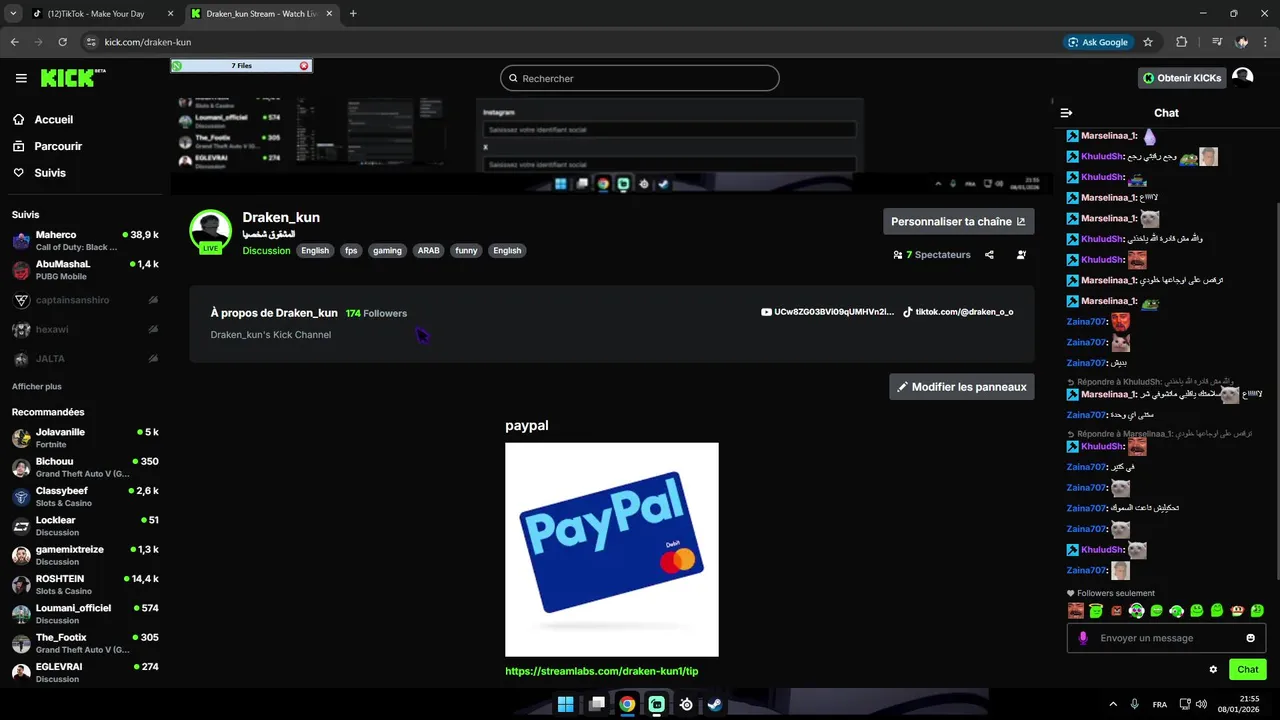Show hidden tray icons chevron

click(x=1113, y=704)
